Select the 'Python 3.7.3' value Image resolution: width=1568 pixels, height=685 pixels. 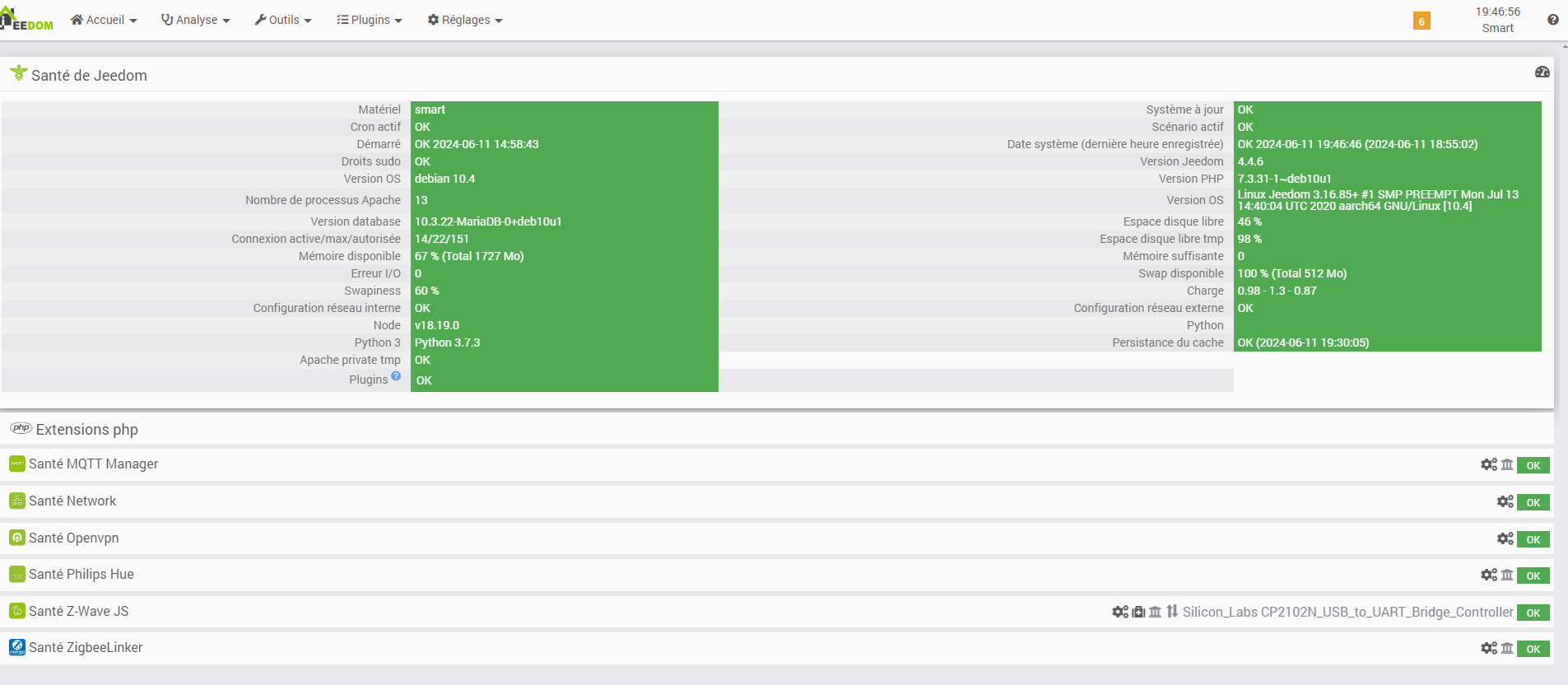pos(447,342)
